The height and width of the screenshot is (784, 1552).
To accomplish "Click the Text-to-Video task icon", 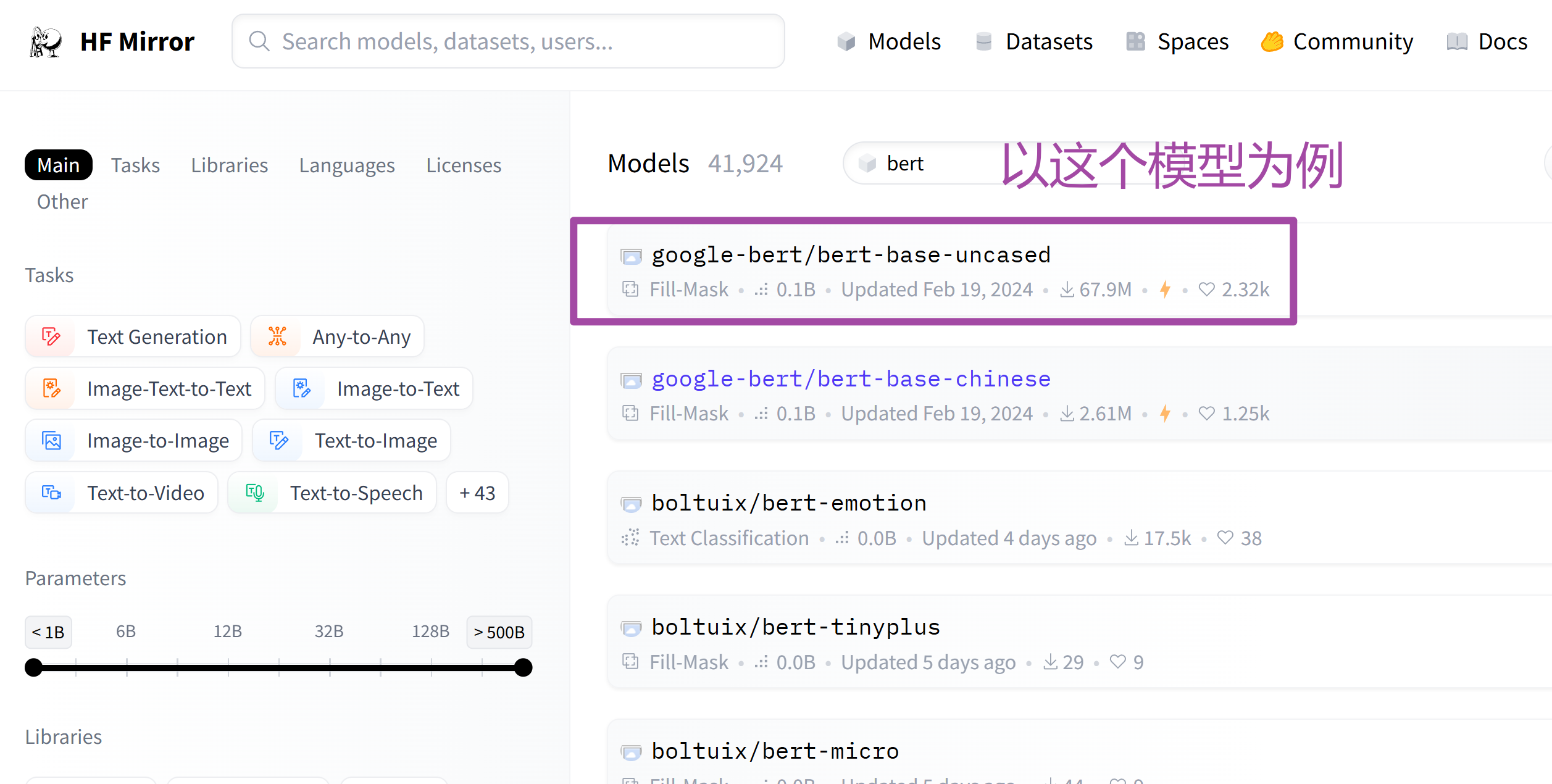I will [51, 493].
